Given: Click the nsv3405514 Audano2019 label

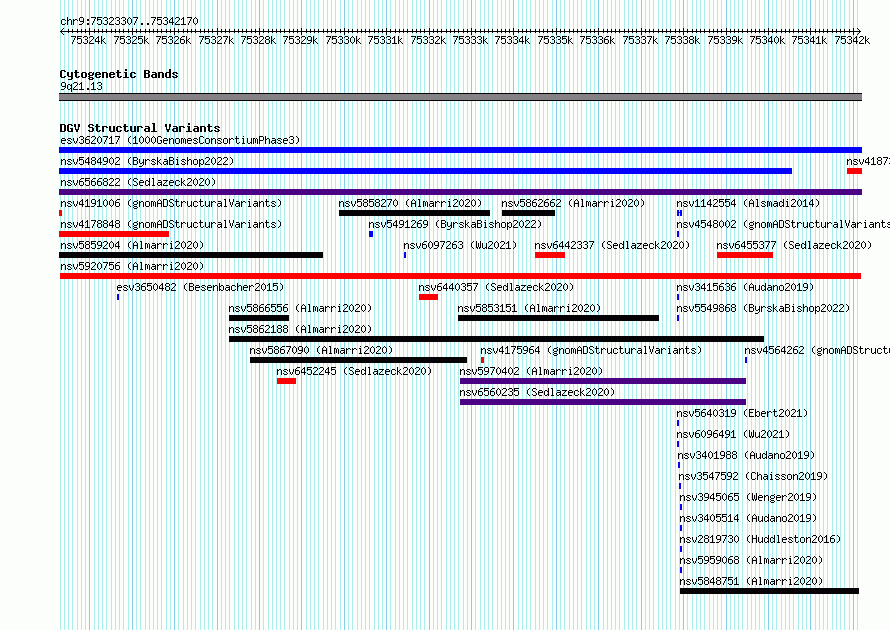Looking at the screenshot, I should (749, 518).
